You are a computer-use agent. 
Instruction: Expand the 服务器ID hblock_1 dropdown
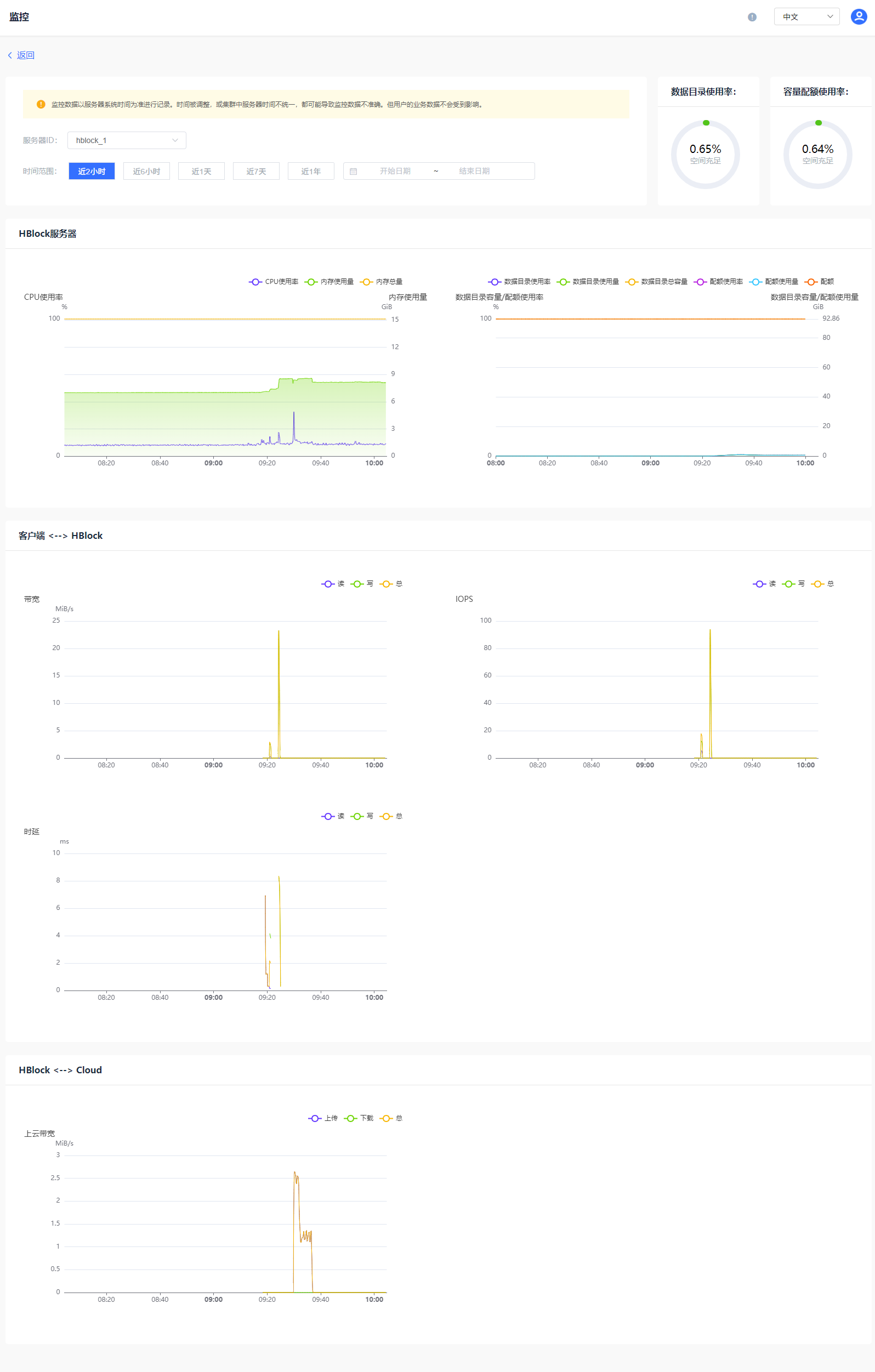click(x=127, y=140)
